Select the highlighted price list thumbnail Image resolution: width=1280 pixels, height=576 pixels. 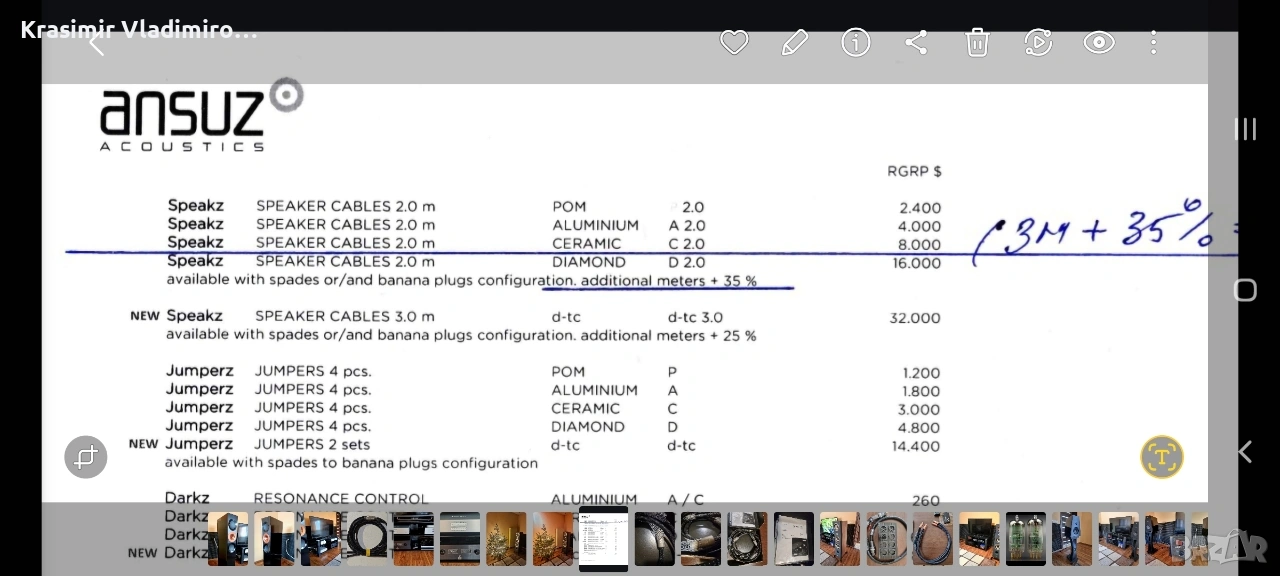coord(603,539)
